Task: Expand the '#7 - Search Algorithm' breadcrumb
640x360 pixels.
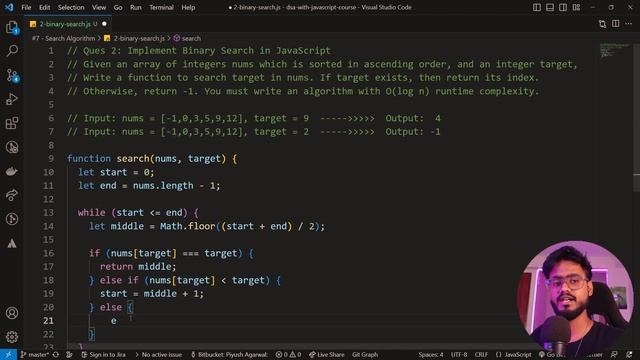Action: click(63, 38)
